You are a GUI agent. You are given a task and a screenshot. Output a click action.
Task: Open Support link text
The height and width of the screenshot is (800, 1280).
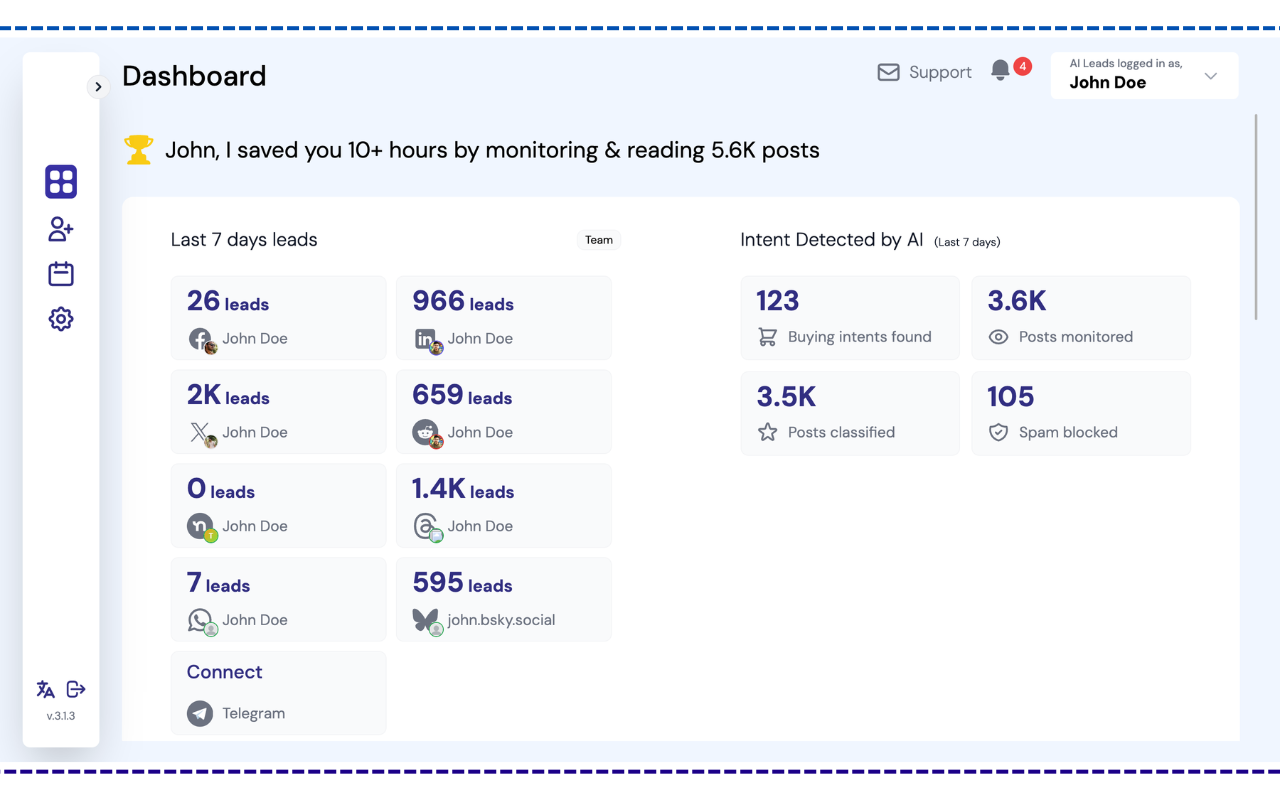[x=940, y=72]
